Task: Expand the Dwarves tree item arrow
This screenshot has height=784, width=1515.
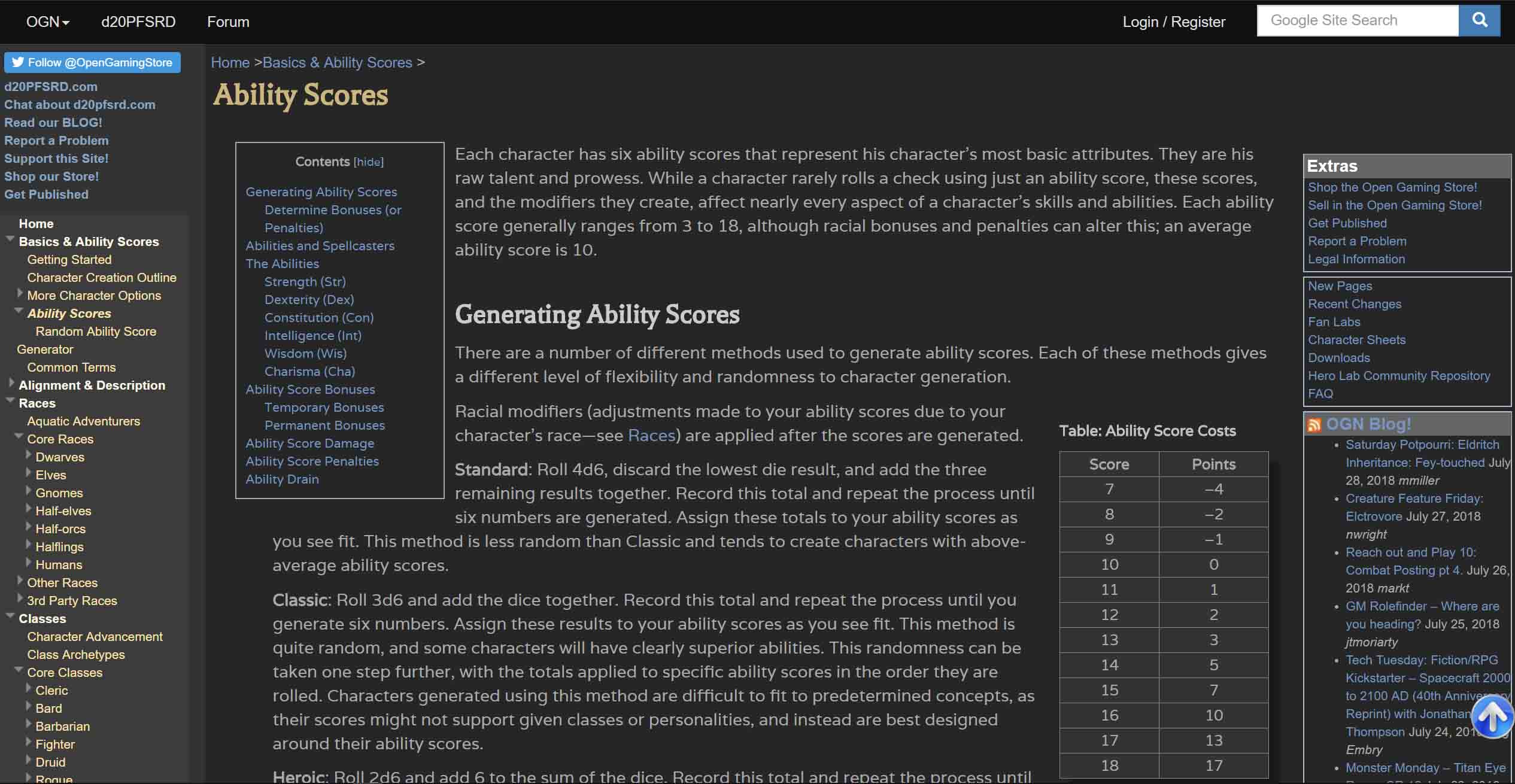Action: pos(29,455)
